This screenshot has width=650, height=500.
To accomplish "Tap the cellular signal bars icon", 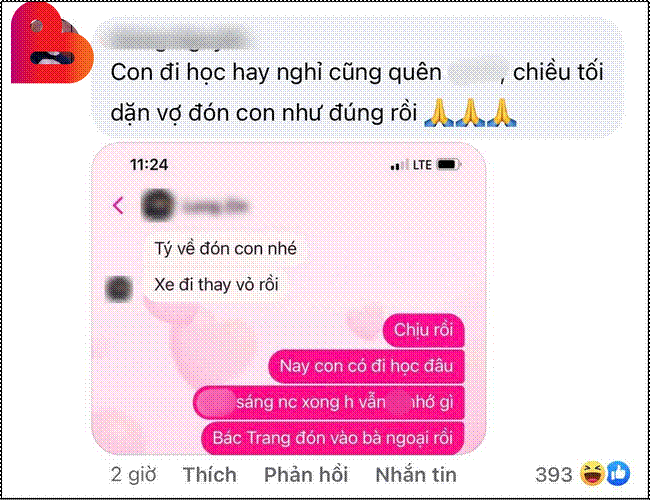I will click(400, 165).
